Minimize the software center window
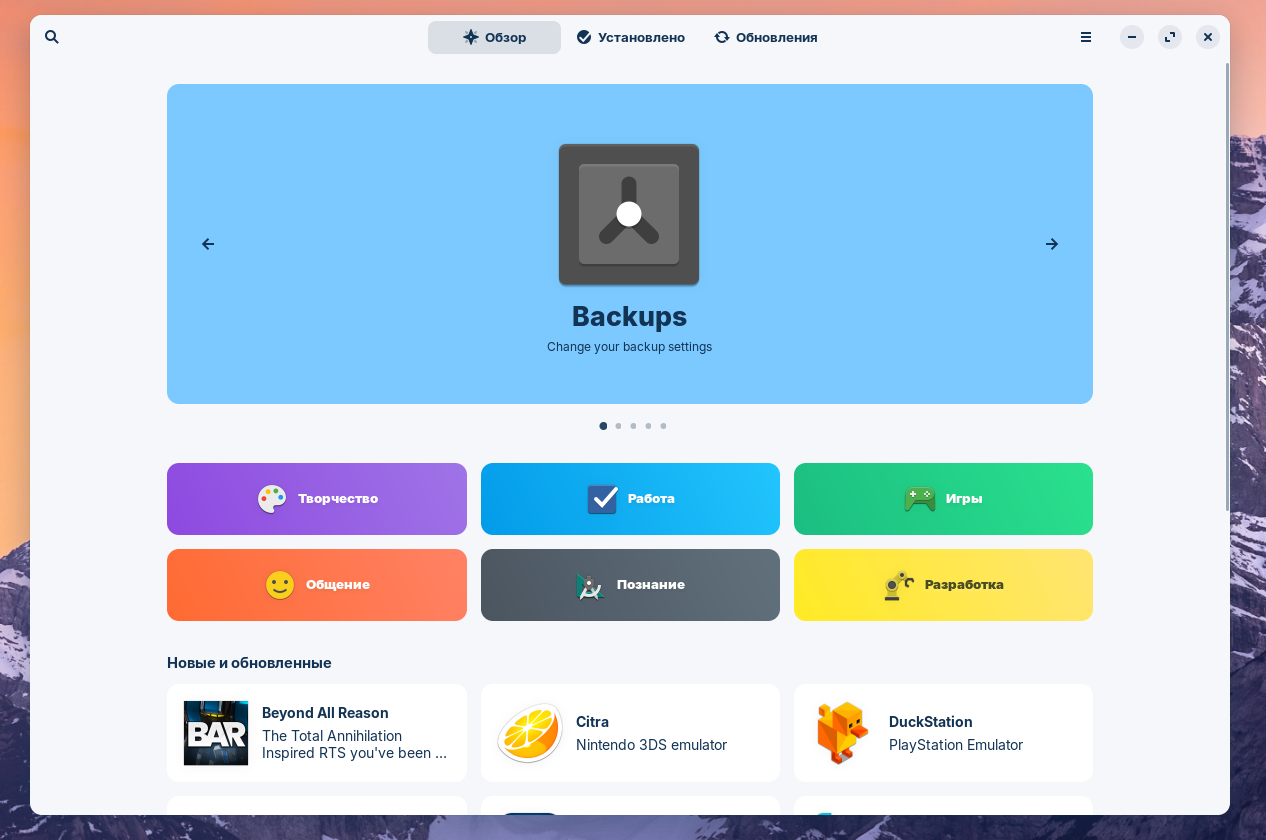The height and width of the screenshot is (840, 1266). pyautogui.click(x=1132, y=37)
